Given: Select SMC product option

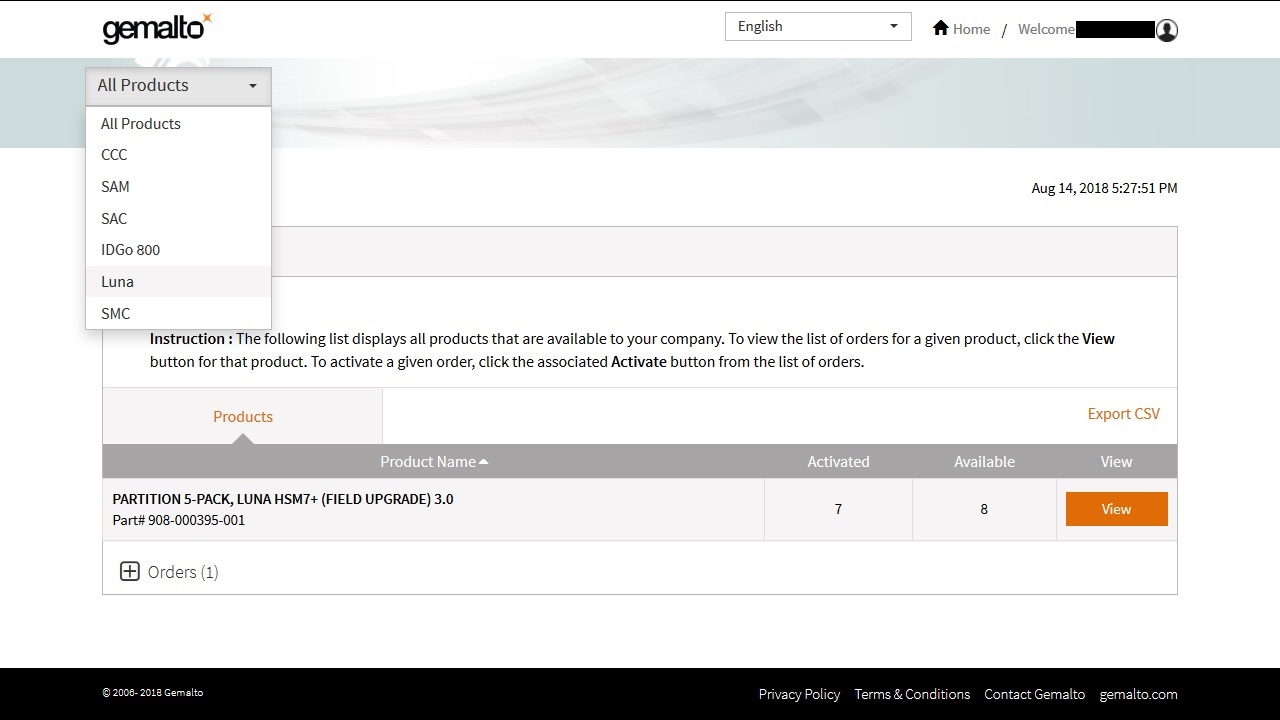Looking at the screenshot, I should pyautogui.click(x=115, y=314).
